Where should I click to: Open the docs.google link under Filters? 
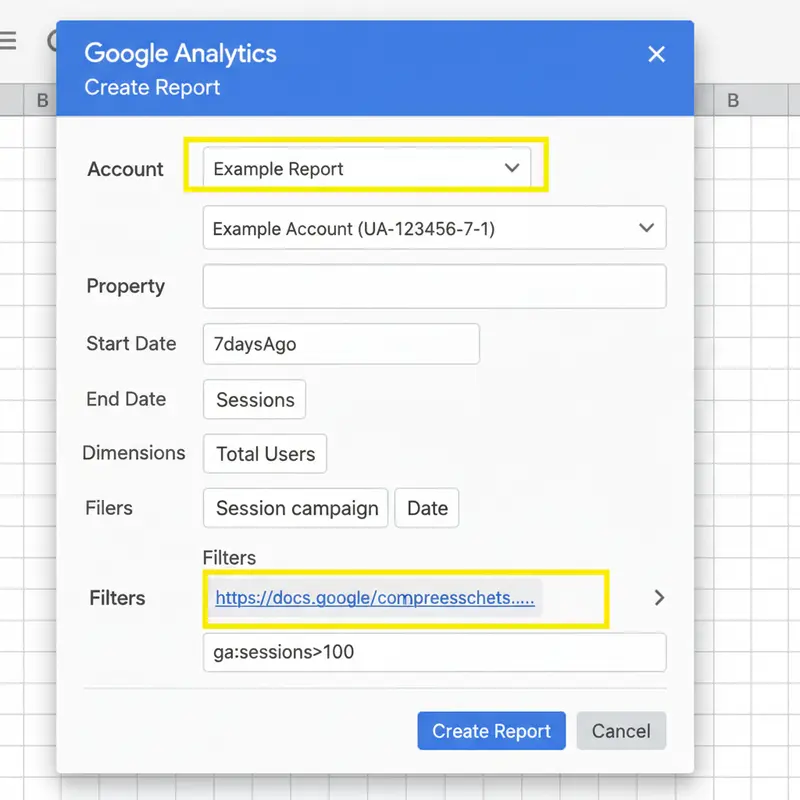coord(374,598)
